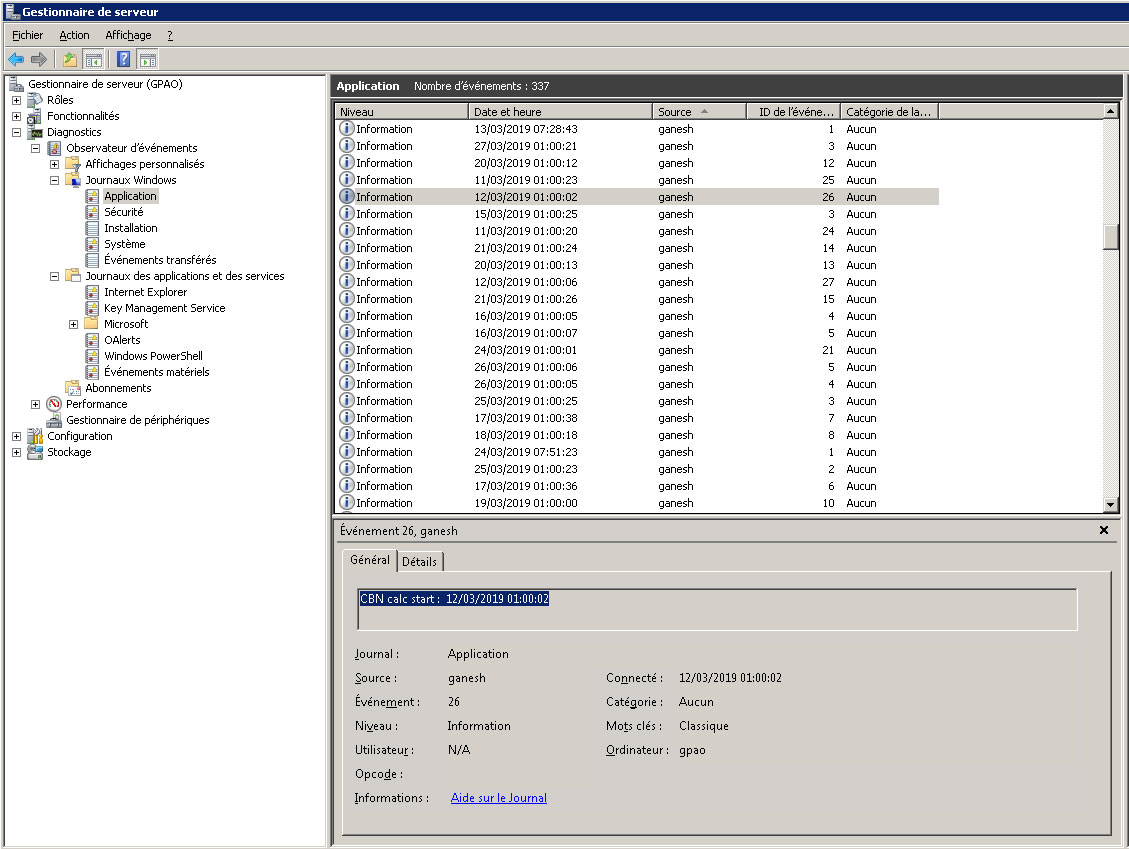Collapse the Journaux Windows node

tap(55, 180)
